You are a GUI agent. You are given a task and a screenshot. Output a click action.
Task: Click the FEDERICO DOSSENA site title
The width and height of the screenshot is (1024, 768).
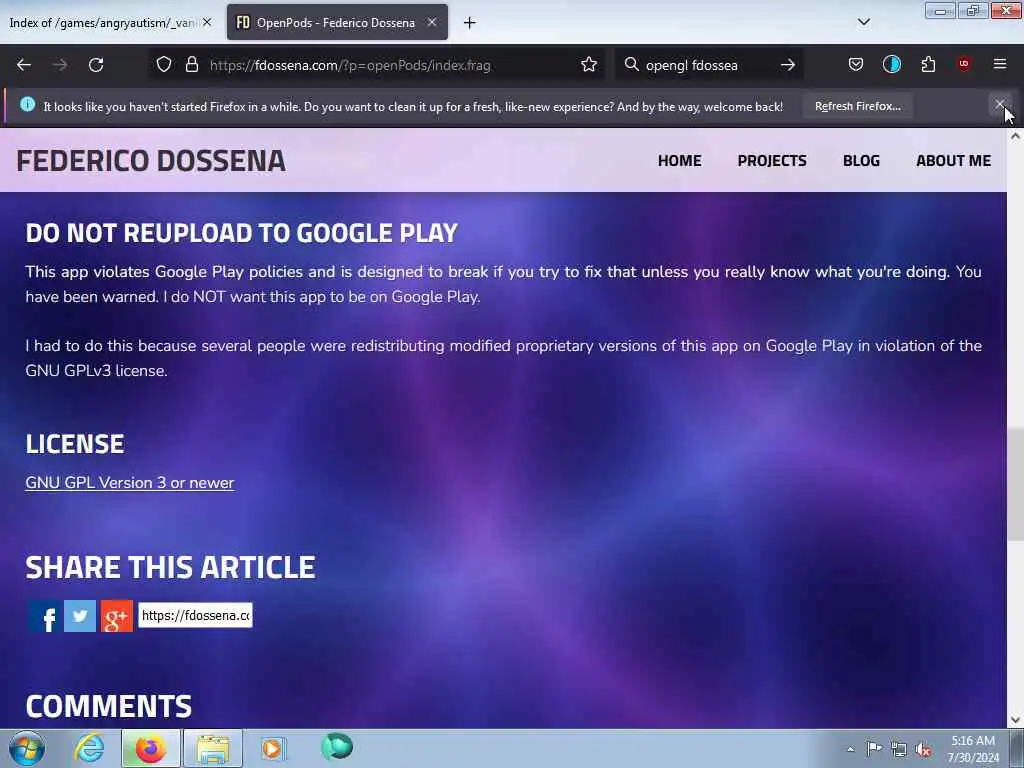151,161
